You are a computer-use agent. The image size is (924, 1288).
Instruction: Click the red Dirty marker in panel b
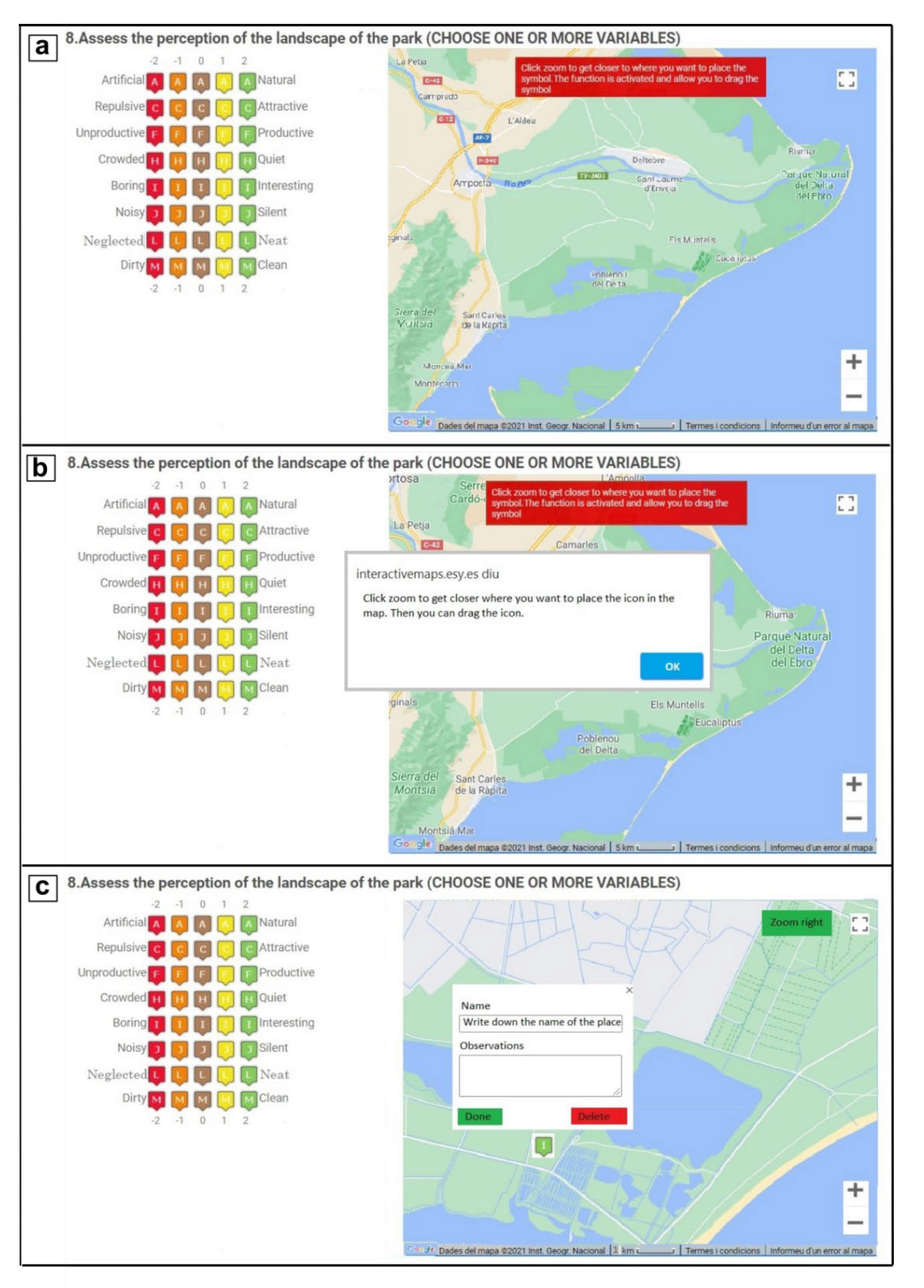156,690
